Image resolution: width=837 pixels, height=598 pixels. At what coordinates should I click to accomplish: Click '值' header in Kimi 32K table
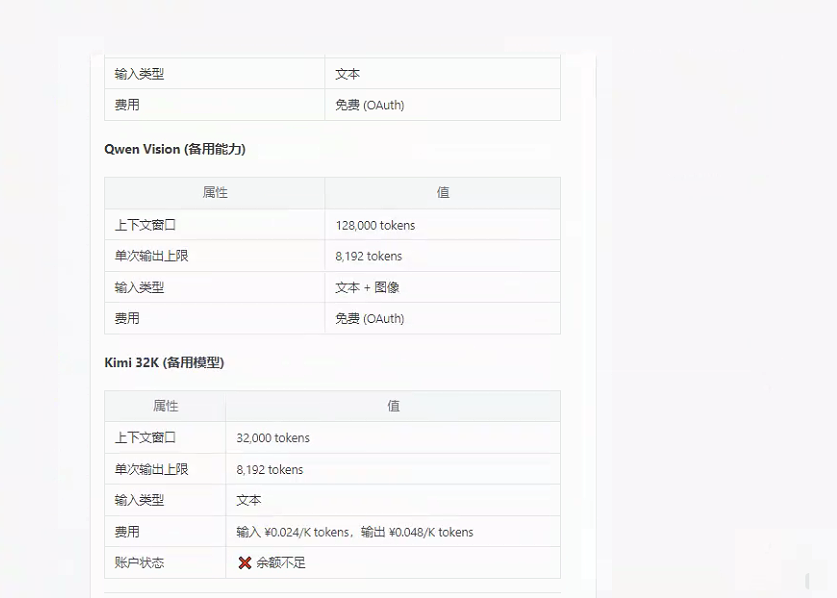tap(393, 406)
